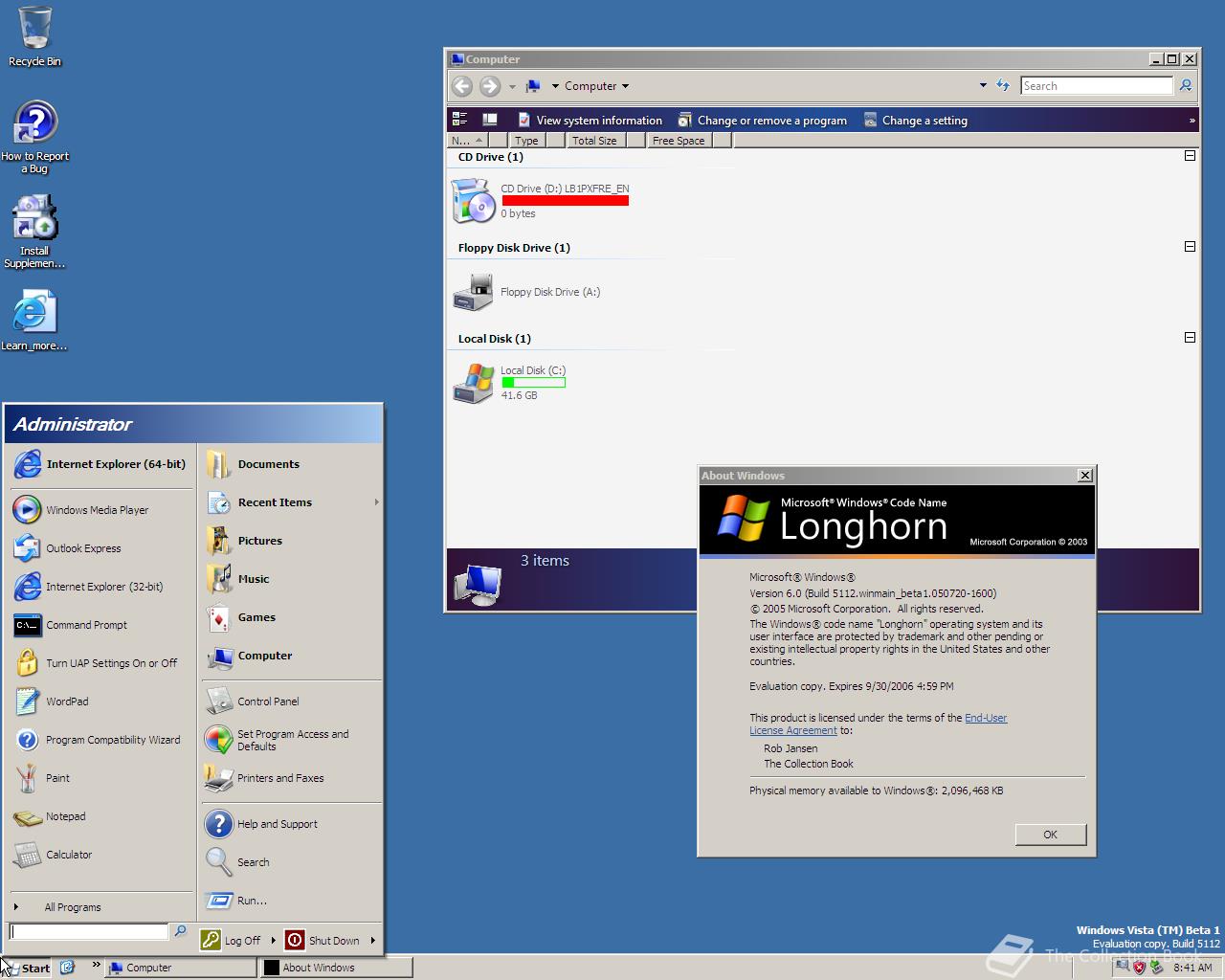Open Music folder in Start menu
Viewport: 1225px width, 980px height.
pos(292,579)
